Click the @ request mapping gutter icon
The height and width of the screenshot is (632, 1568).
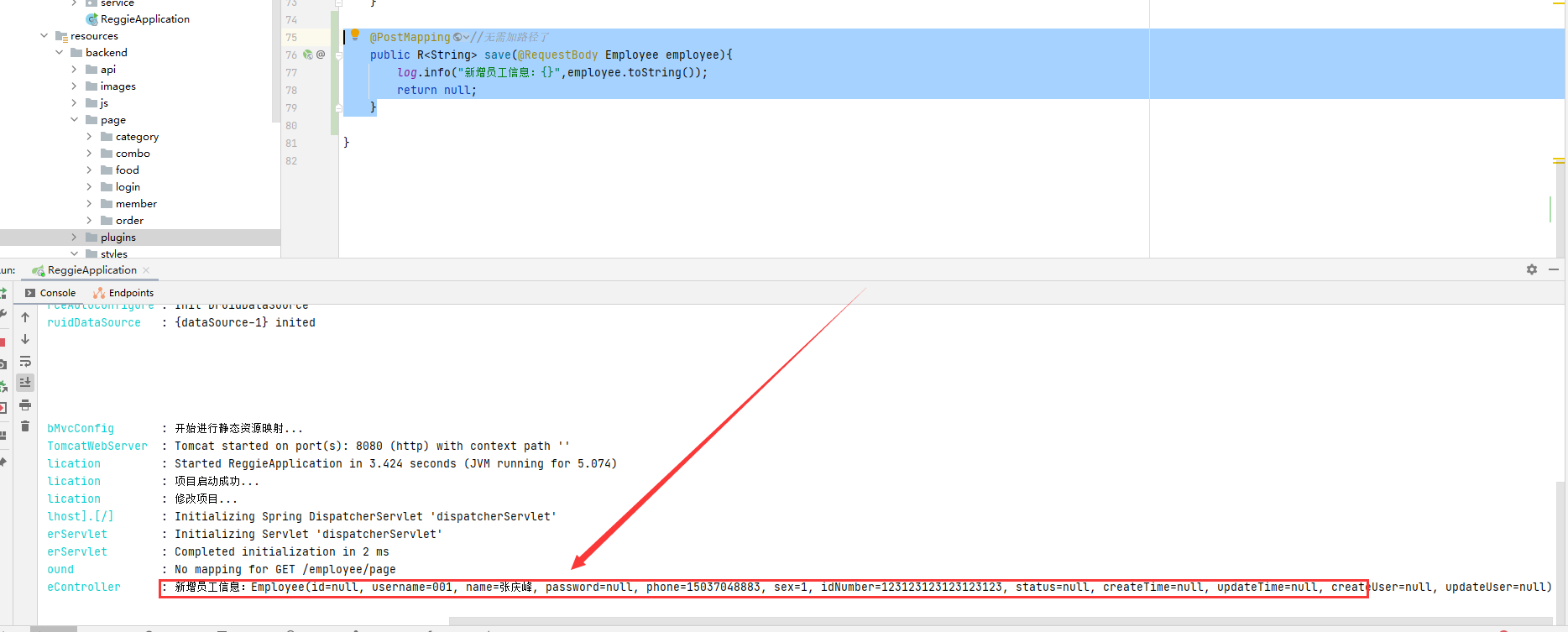321,55
